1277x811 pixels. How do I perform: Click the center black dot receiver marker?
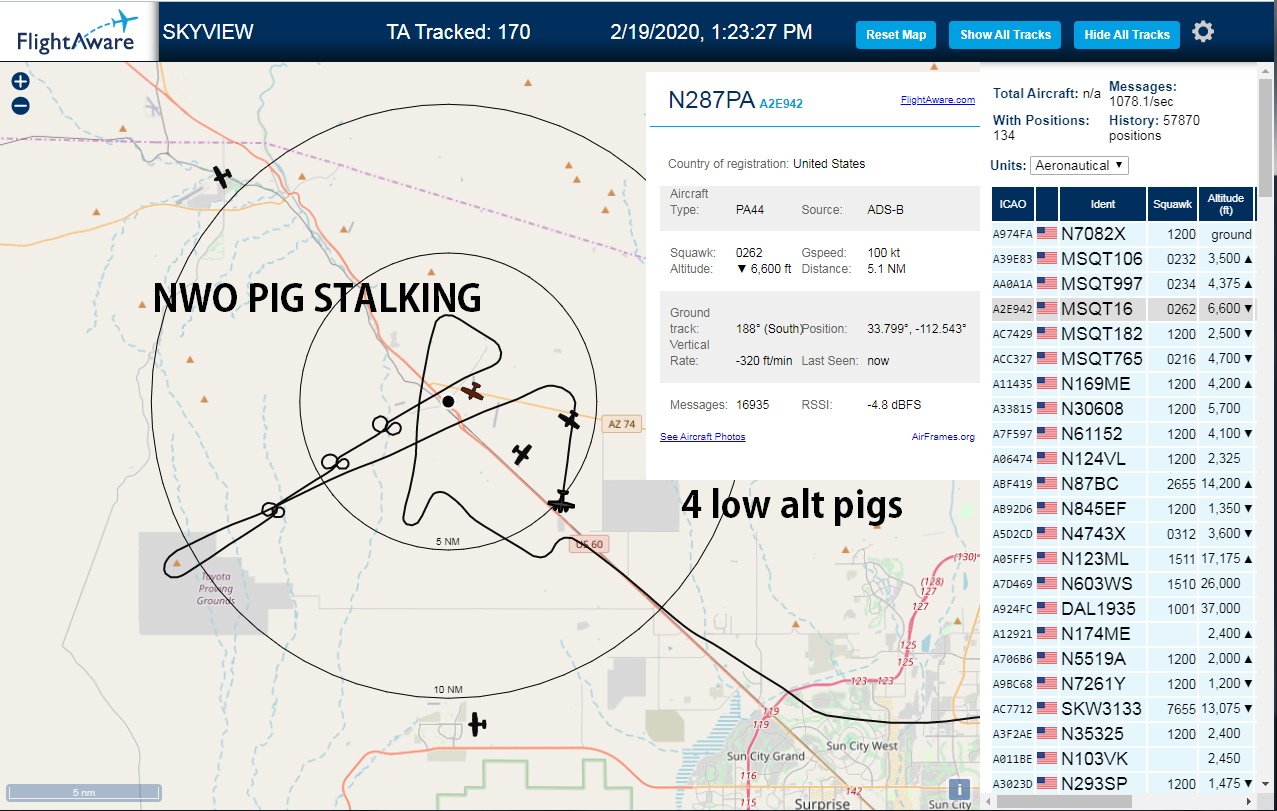click(x=448, y=401)
